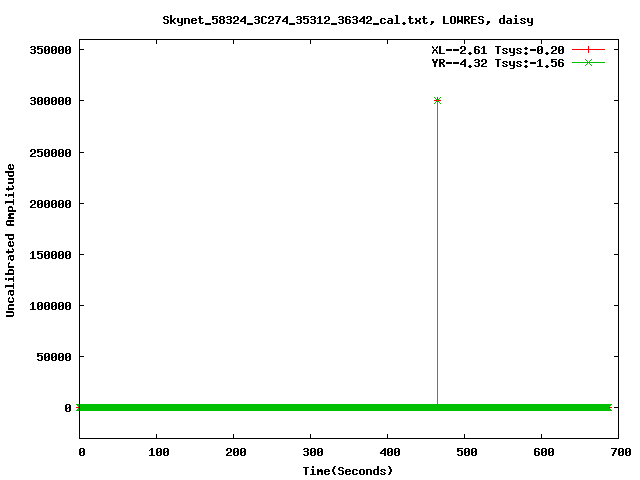The image size is (640, 480).
Task: Click the x-axis tick value 600
Action: pyautogui.click(x=544, y=452)
